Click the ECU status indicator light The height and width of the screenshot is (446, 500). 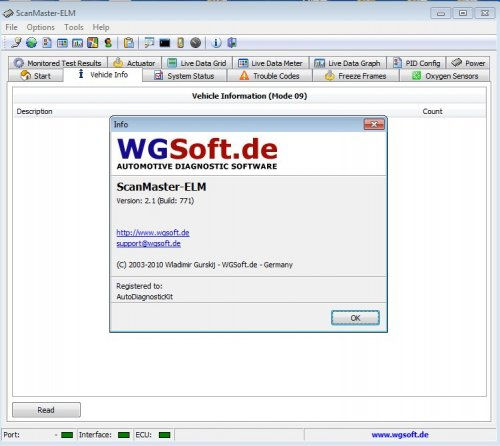click(x=165, y=435)
